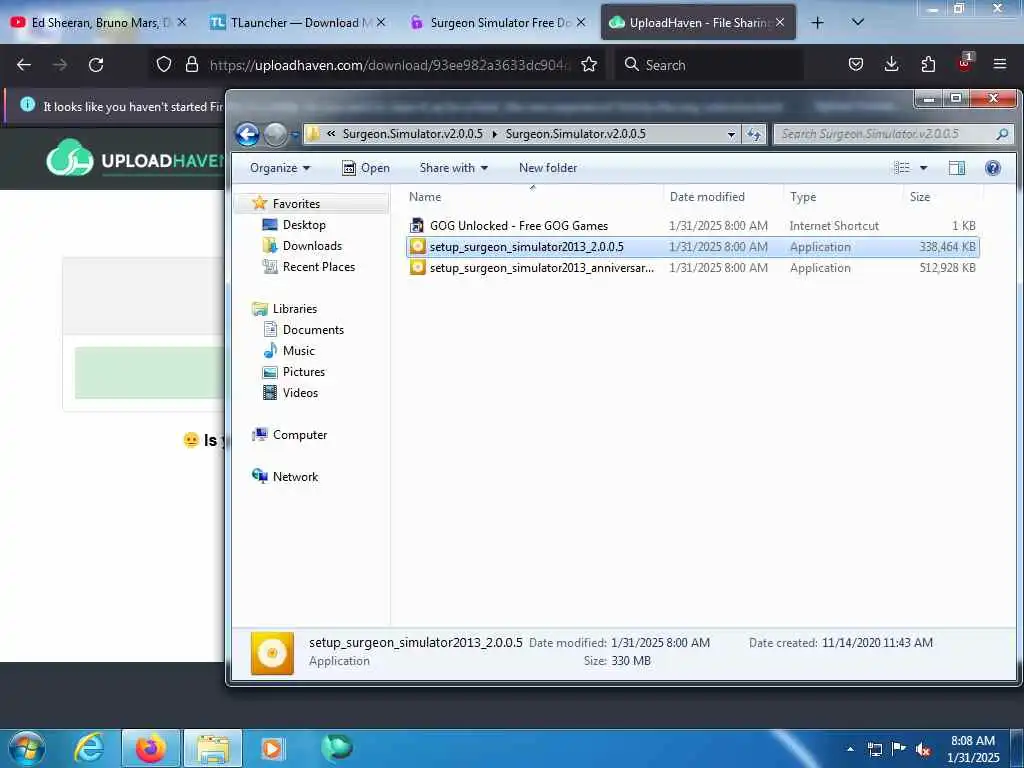
Task: Open Pictures library
Action: 304,372
